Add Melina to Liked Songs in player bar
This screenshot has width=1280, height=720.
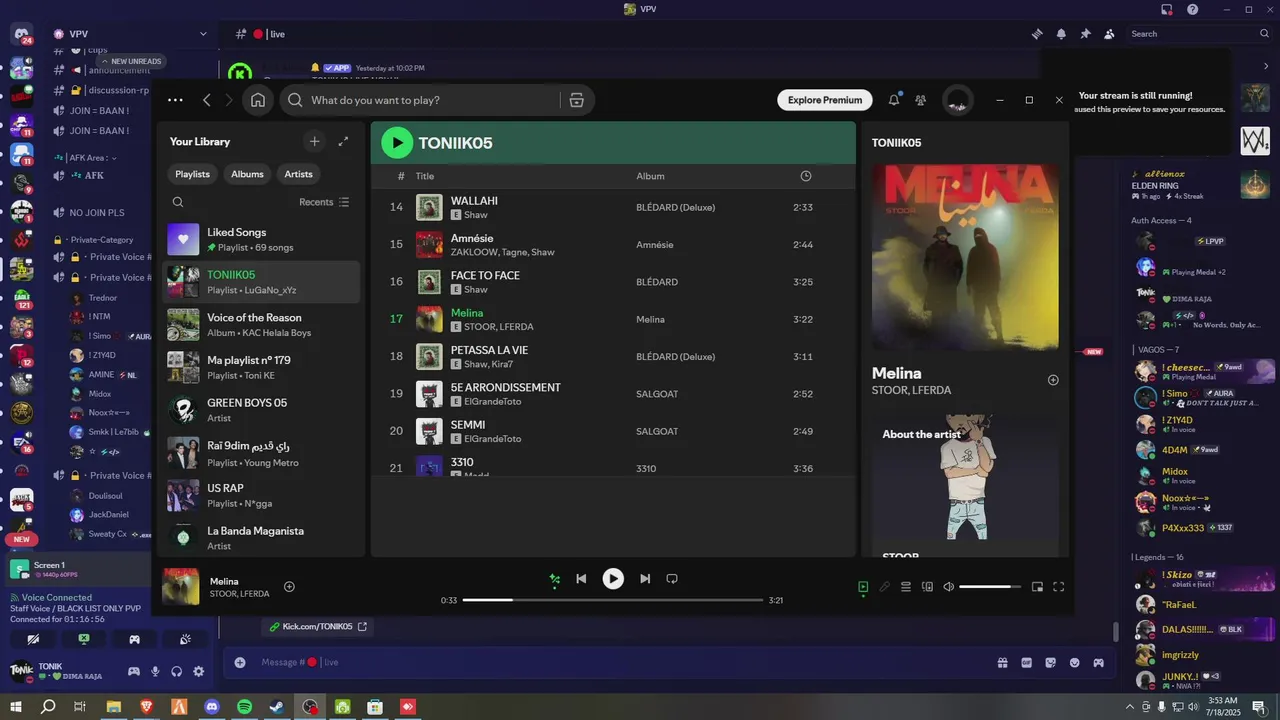click(289, 587)
